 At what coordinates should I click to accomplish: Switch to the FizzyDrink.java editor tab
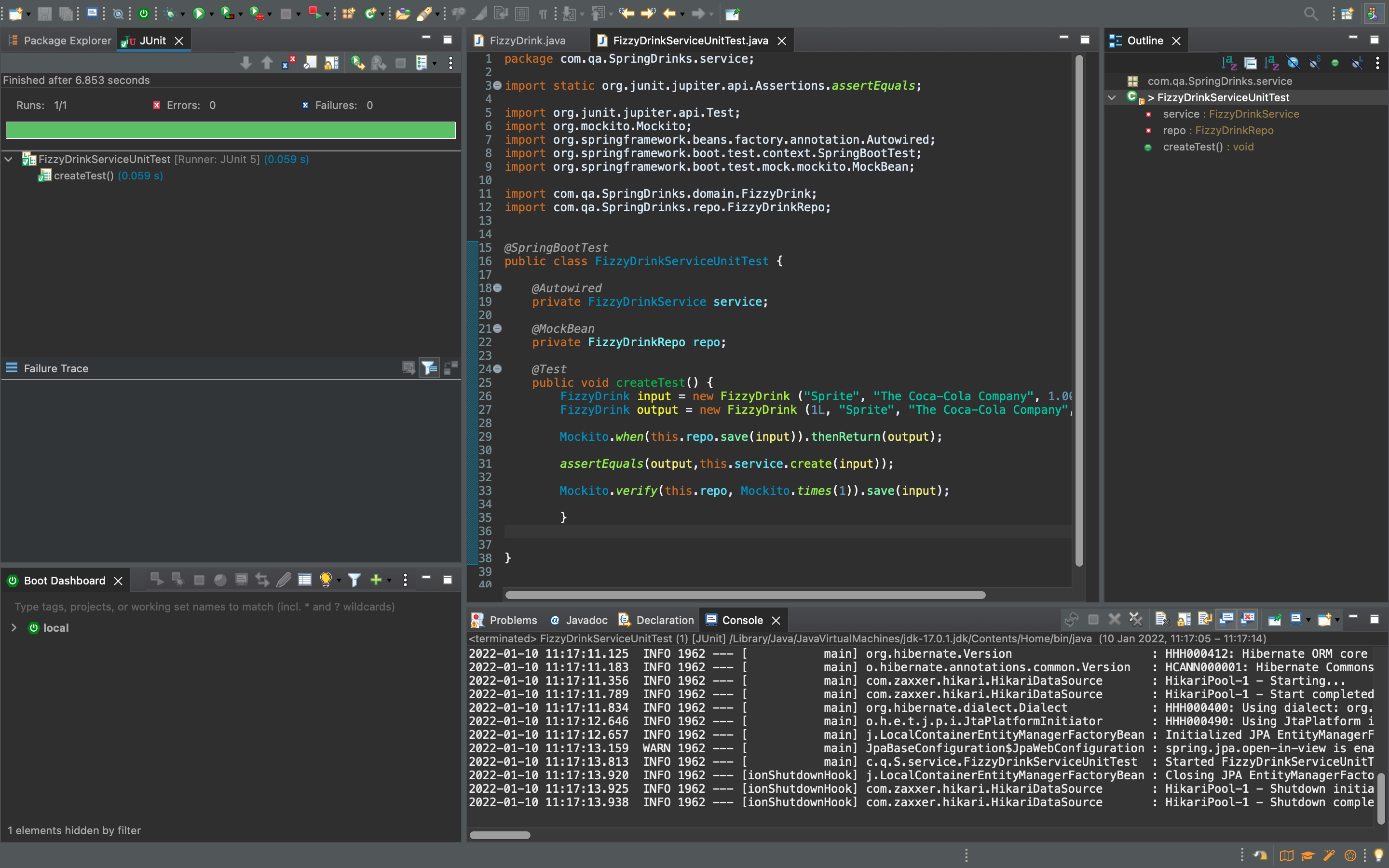(x=526, y=41)
